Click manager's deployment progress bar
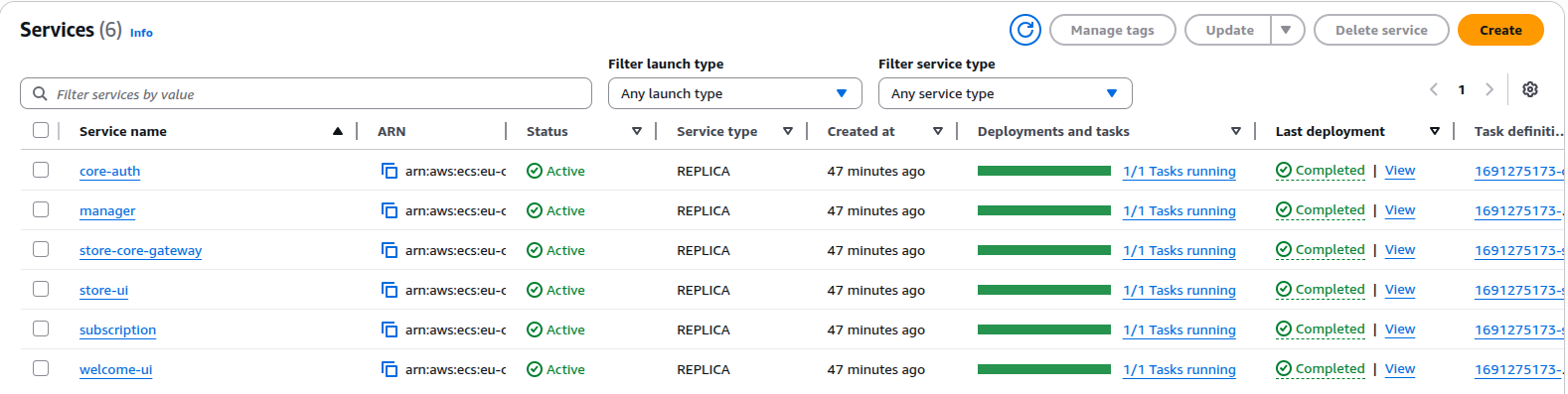Image resolution: width=1568 pixels, height=394 pixels. [1044, 210]
